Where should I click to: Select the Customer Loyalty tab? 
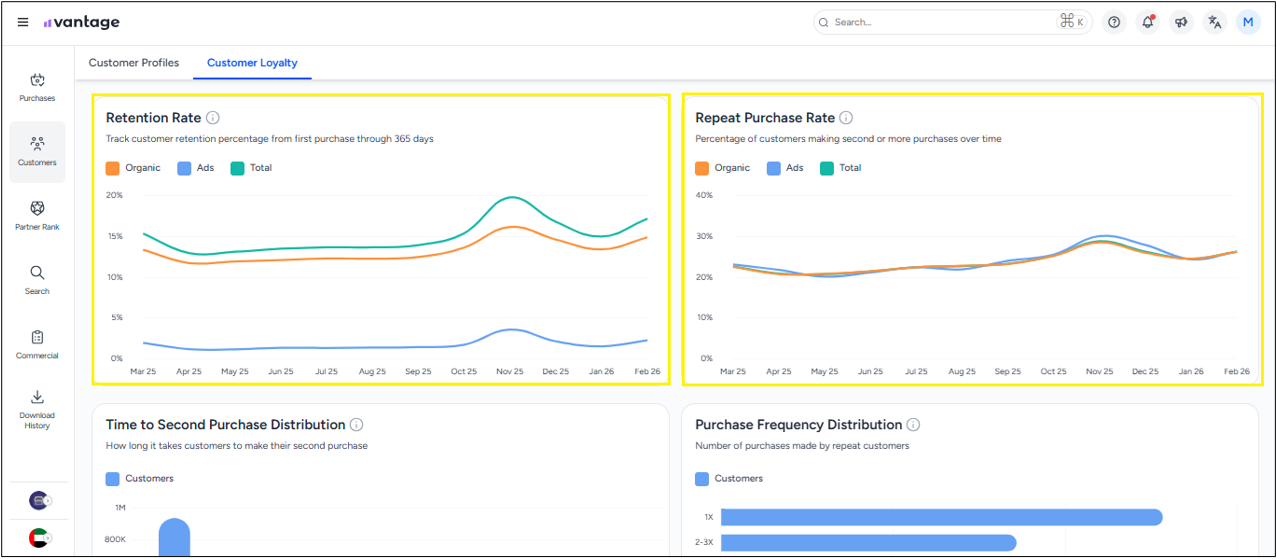tap(252, 63)
